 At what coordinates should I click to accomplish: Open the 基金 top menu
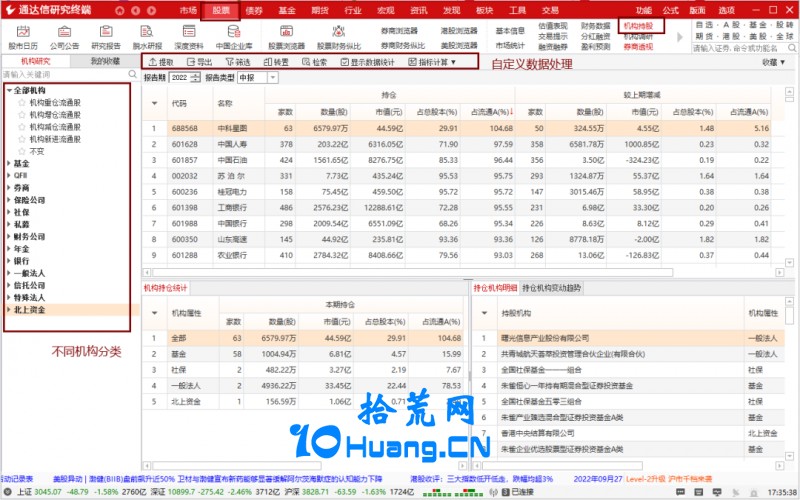pyautogui.click(x=287, y=10)
